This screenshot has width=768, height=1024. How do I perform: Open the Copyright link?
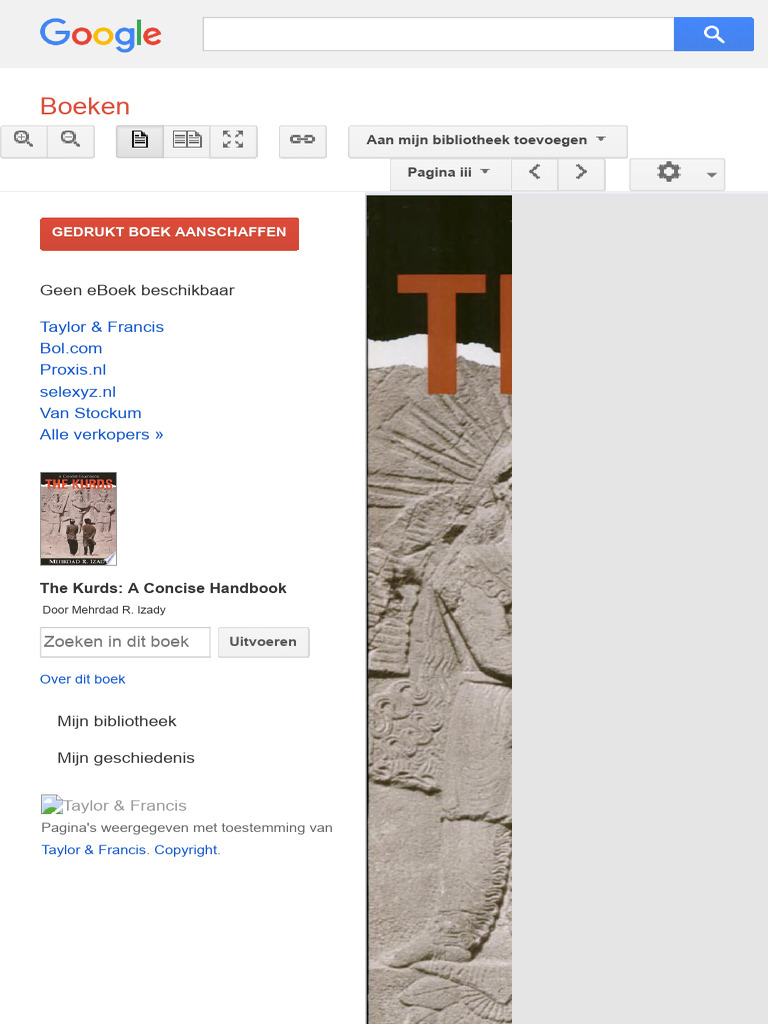pyautogui.click(x=185, y=850)
